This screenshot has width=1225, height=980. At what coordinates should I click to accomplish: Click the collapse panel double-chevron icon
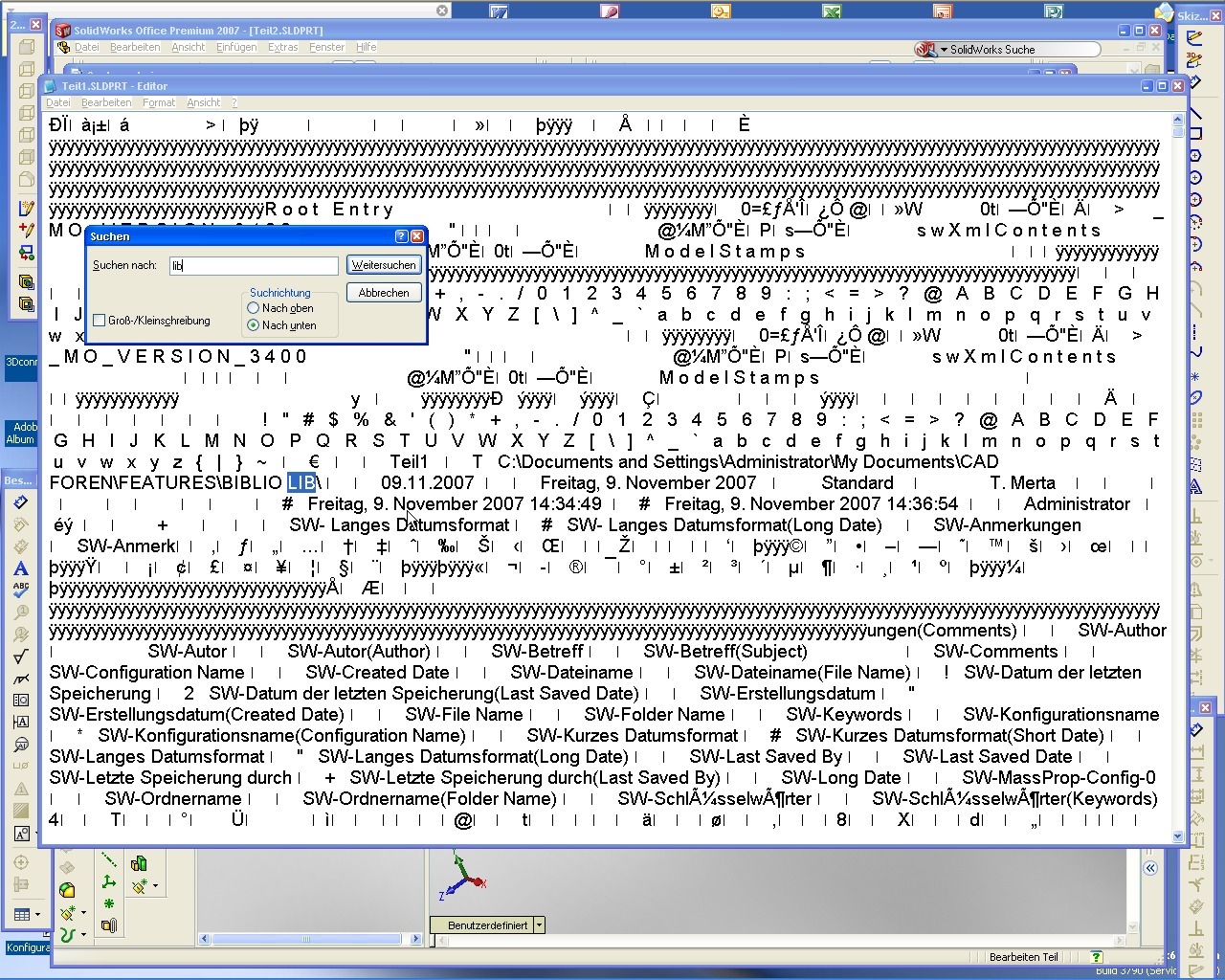point(1149,868)
